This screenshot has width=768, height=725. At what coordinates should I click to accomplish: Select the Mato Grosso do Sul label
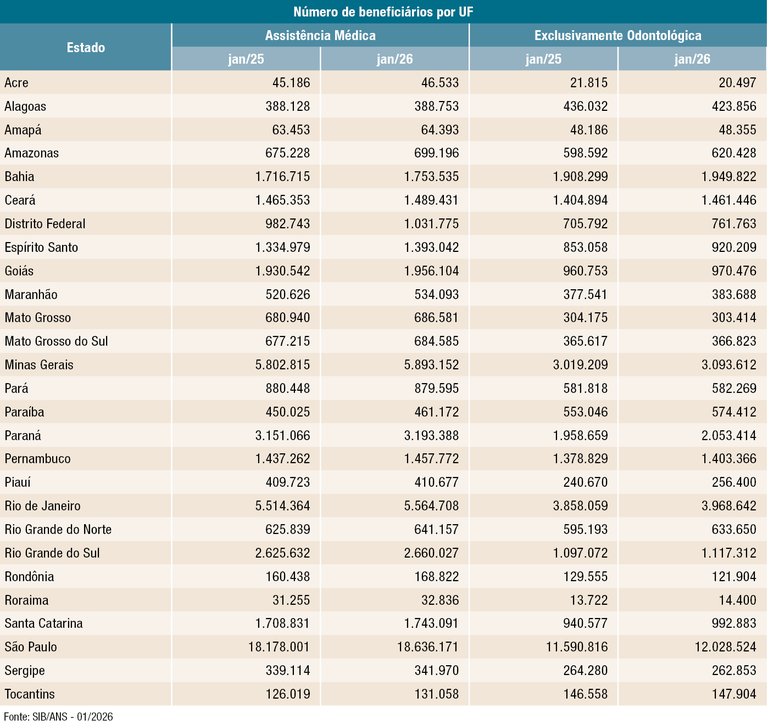[x=56, y=341]
